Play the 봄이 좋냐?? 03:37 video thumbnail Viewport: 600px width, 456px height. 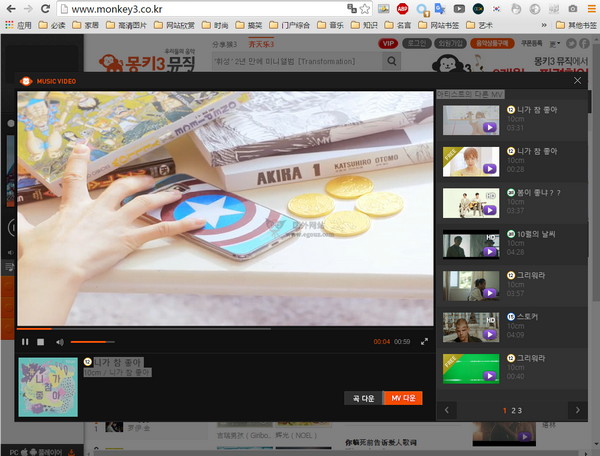click(x=471, y=203)
